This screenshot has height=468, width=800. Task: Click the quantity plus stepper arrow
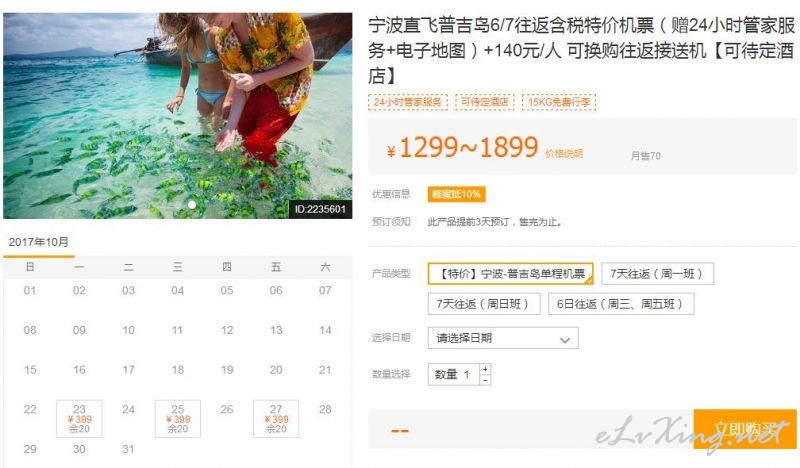point(485,369)
